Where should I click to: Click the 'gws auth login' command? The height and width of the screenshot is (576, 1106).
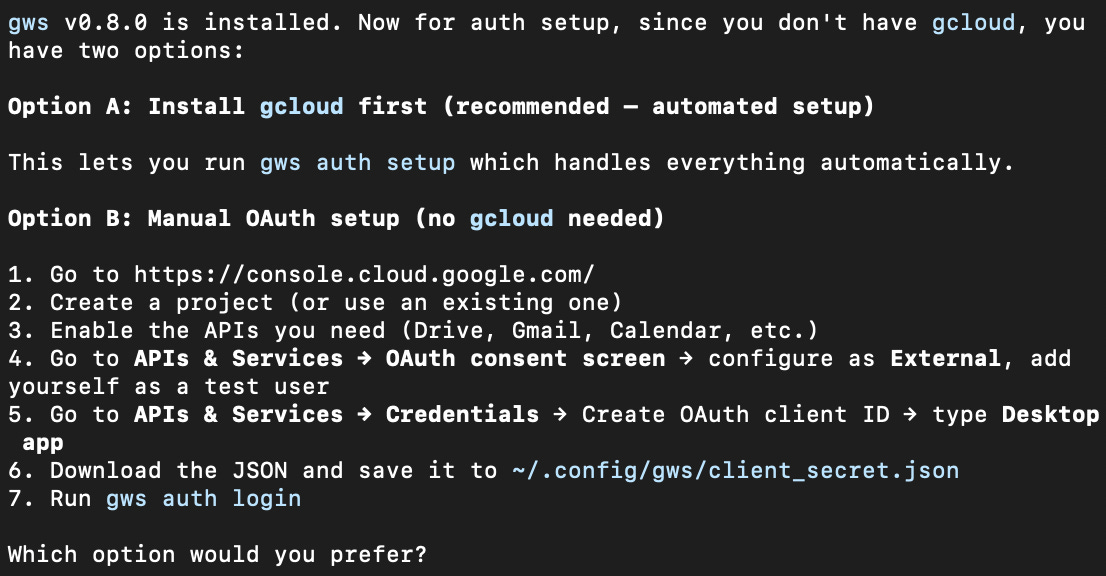pos(203,498)
